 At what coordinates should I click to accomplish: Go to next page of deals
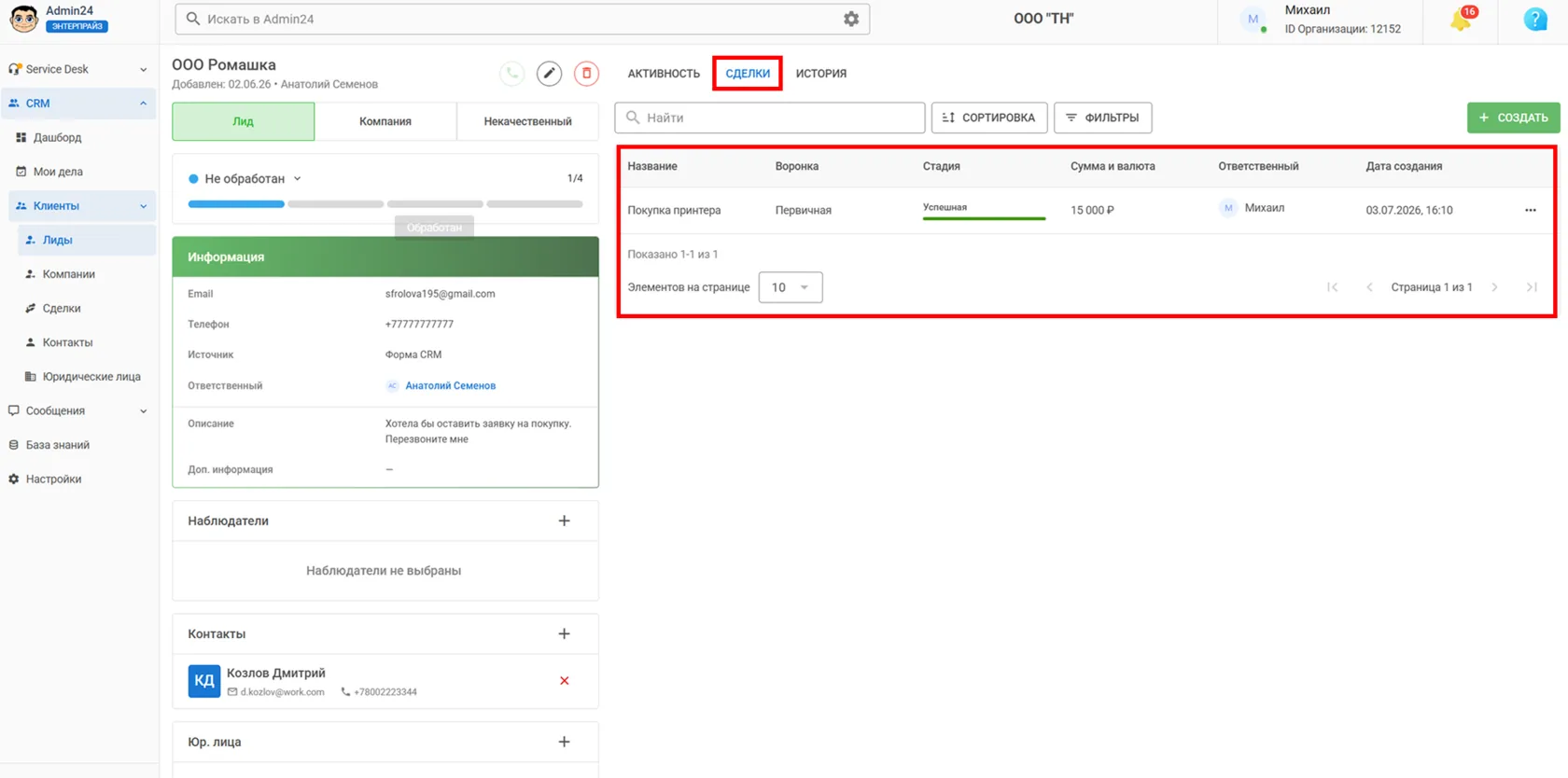pyautogui.click(x=1494, y=287)
